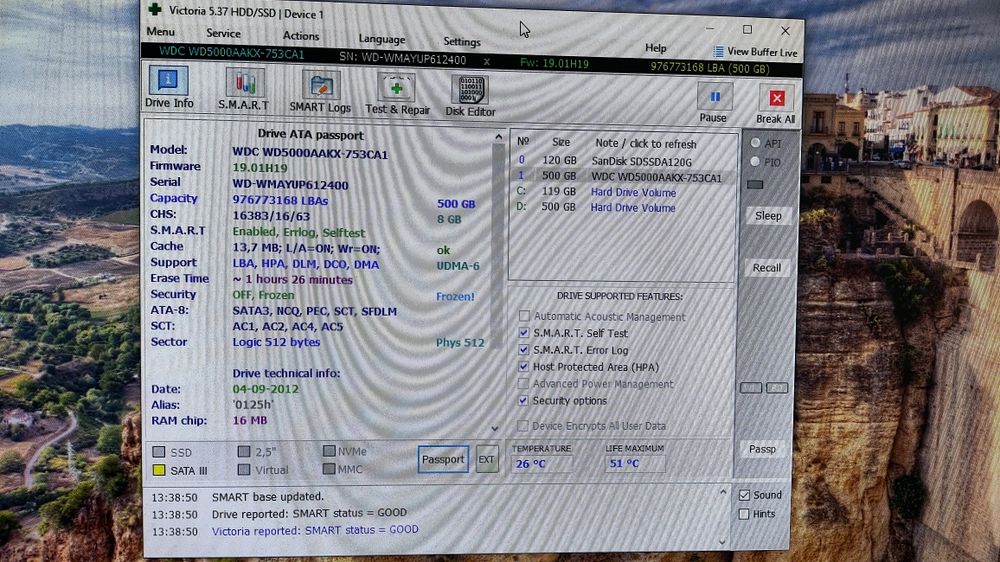Click the Life Maximum 51 °C field
1000x562 pixels.
[x=635, y=463]
